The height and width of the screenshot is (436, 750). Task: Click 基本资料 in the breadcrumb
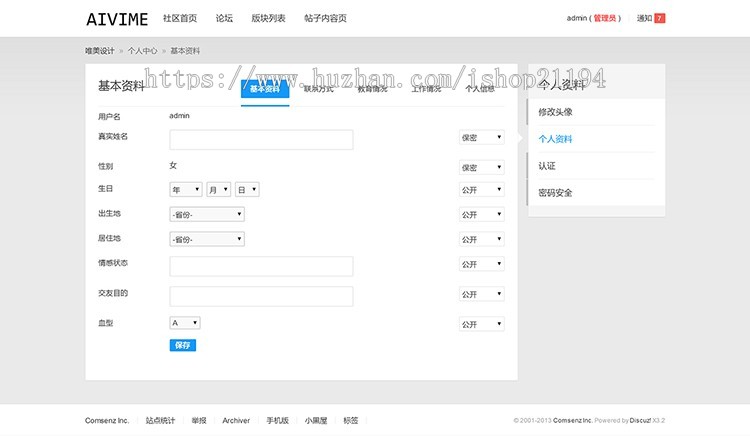(185, 51)
